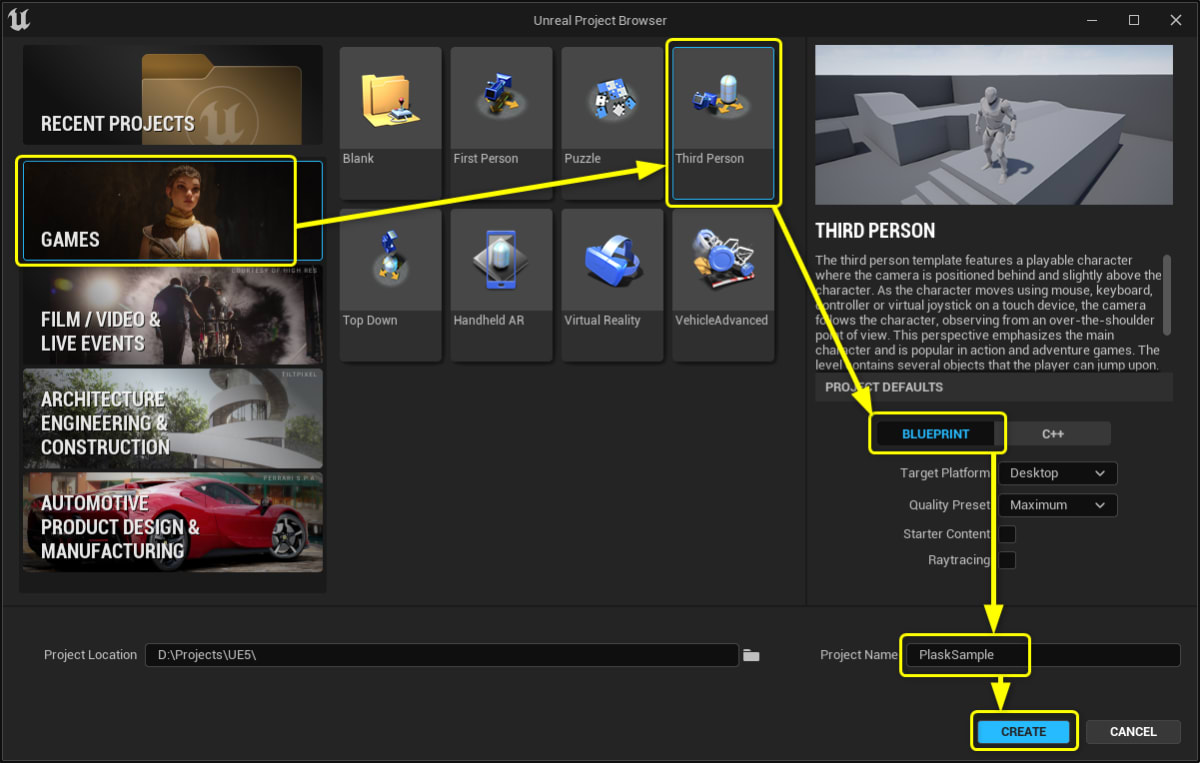Open the Target Platform dropdown

(x=1057, y=473)
